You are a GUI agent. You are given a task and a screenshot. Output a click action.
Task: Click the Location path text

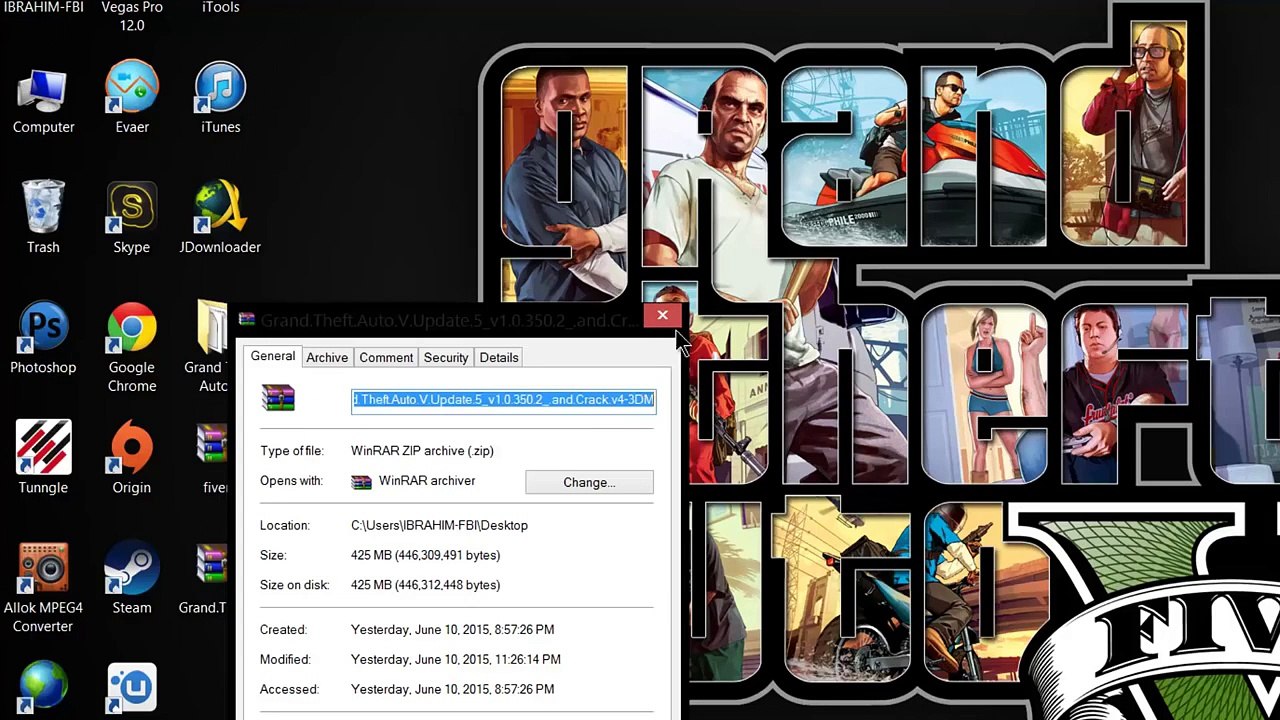(439, 525)
